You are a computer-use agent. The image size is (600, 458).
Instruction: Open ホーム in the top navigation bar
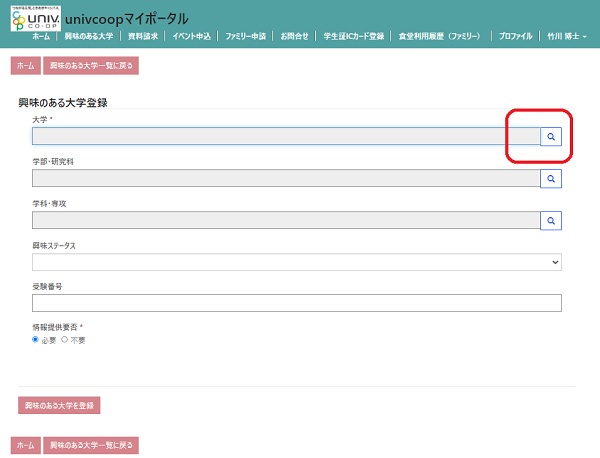(41, 36)
